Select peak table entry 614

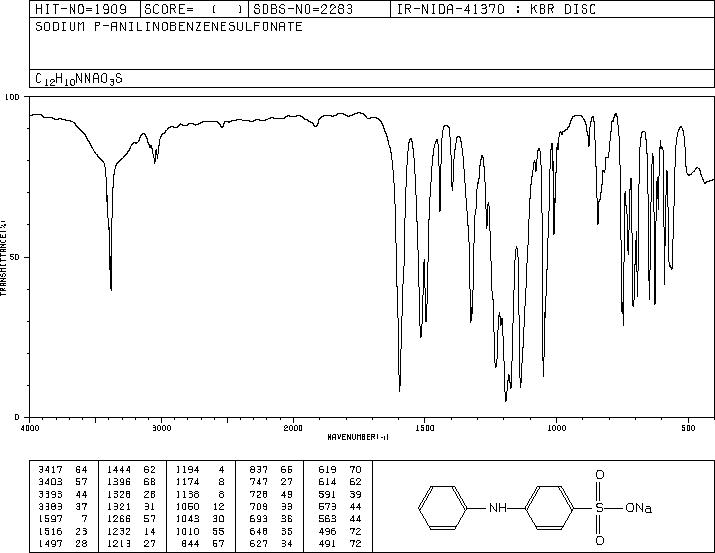click(x=327, y=482)
